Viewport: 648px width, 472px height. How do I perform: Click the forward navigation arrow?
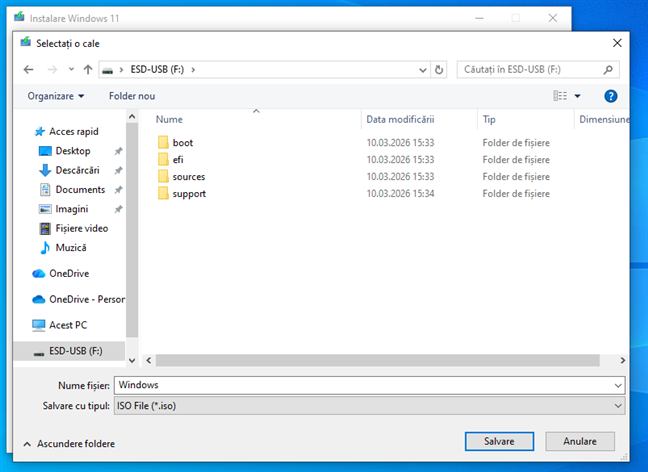click(52, 69)
